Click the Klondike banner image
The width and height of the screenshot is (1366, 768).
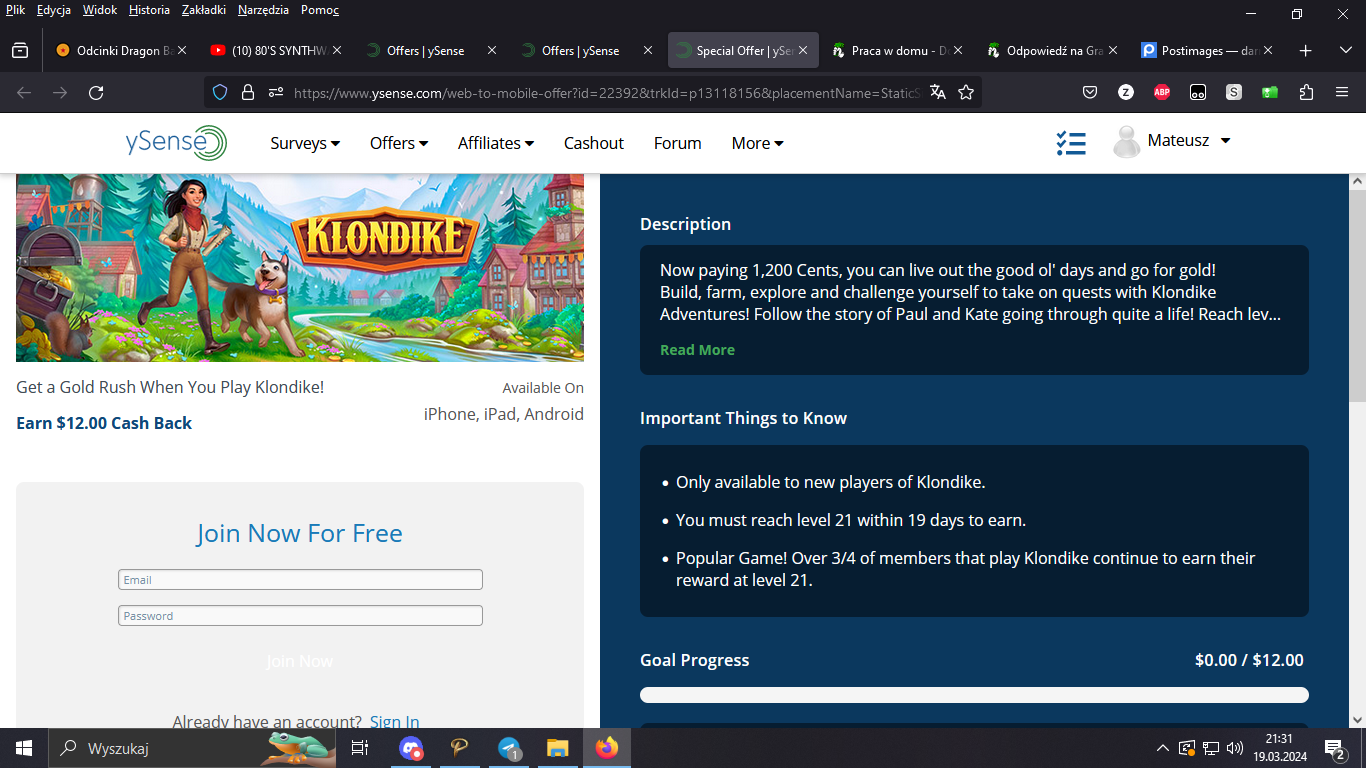click(300, 268)
